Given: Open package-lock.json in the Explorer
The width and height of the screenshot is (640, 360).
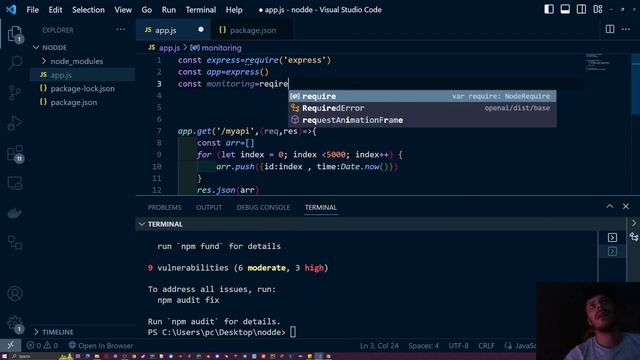Looking at the screenshot, I should pyautogui.click(x=82, y=89).
